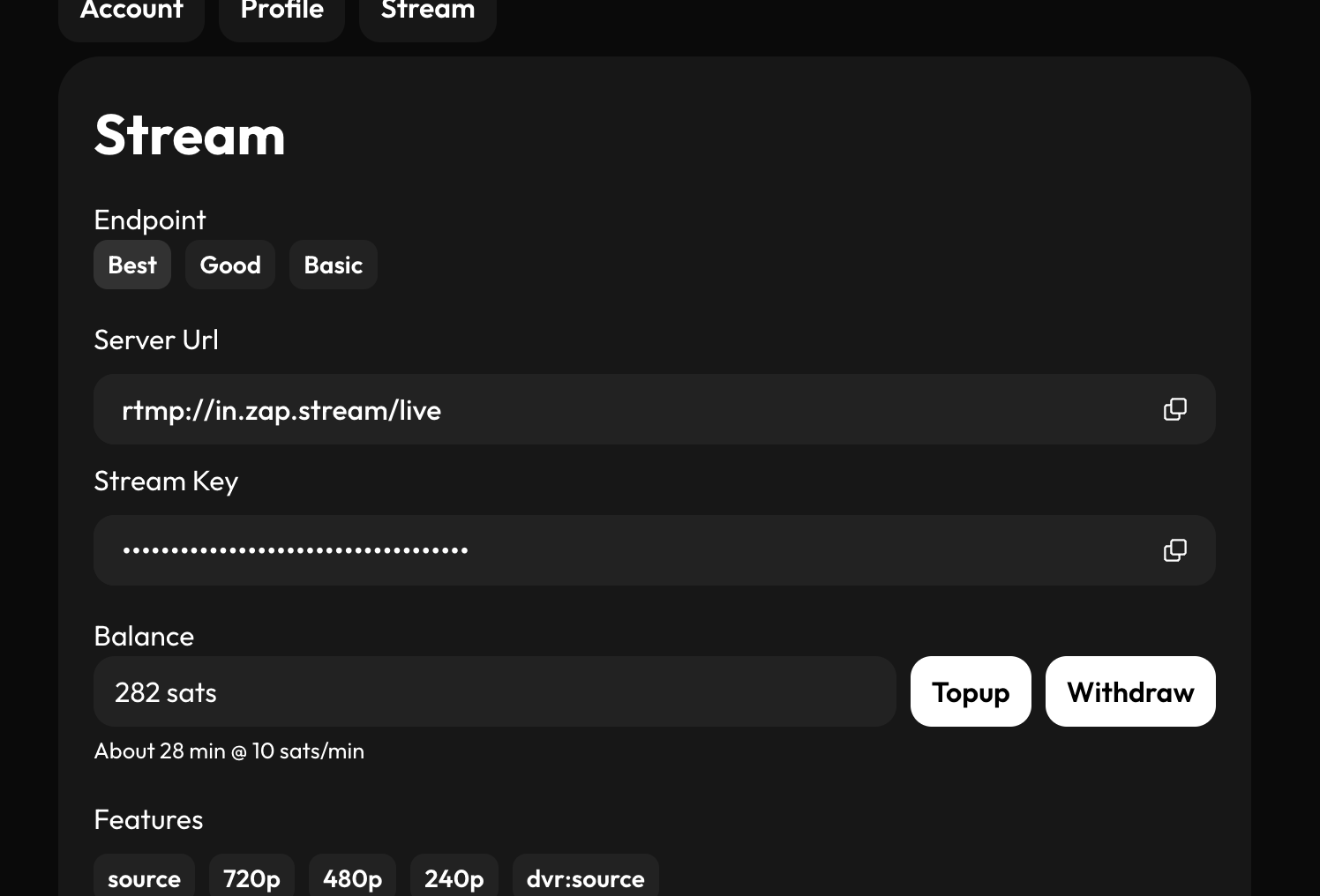Click the rtmp server URL field
Screen dimensions: 1320x896
pos(618,409)
